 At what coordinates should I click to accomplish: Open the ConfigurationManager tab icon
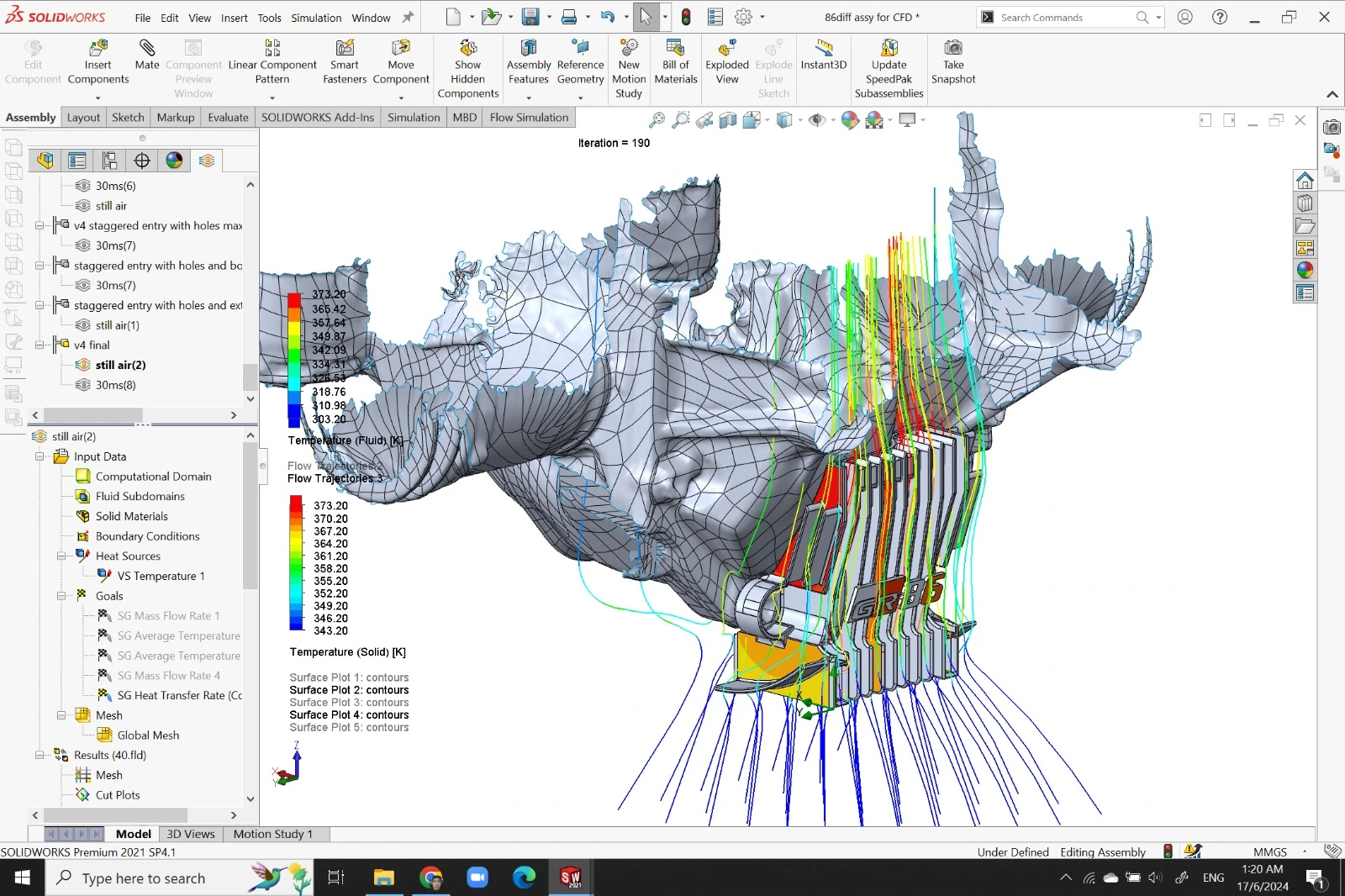tap(109, 161)
